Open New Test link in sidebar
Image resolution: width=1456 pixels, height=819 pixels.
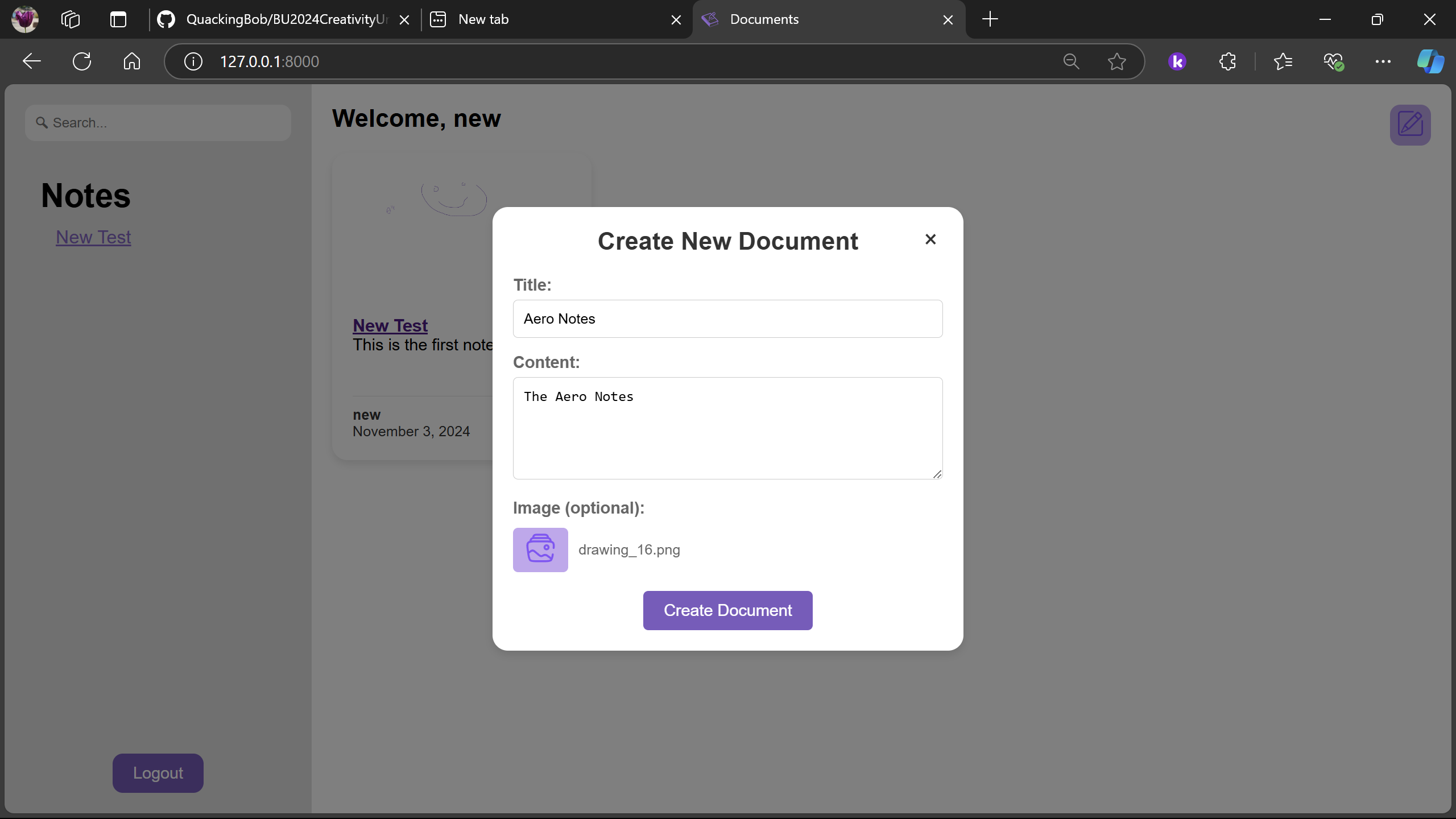click(93, 237)
